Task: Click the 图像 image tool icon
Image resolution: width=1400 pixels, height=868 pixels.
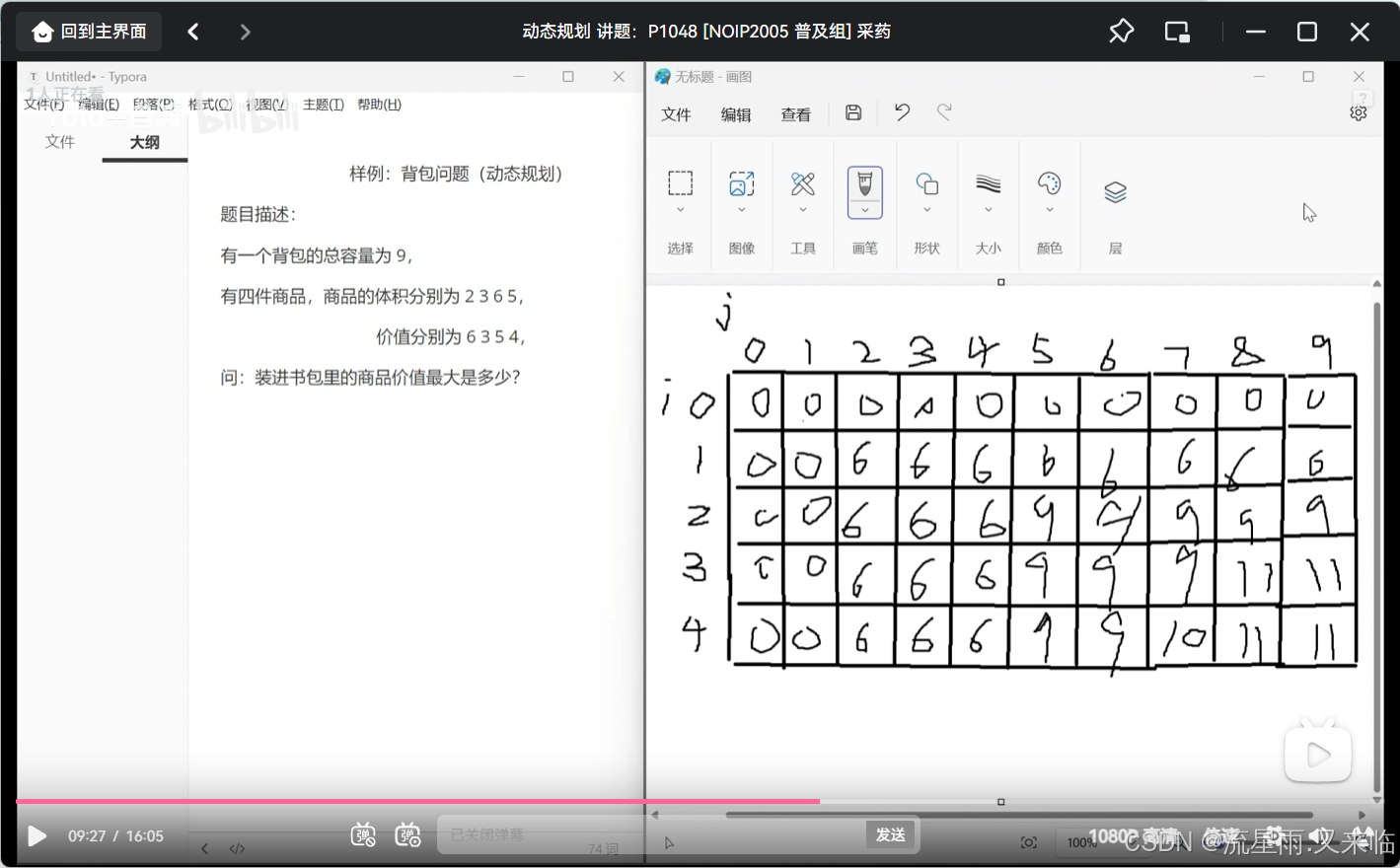Action: pos(742,183)
